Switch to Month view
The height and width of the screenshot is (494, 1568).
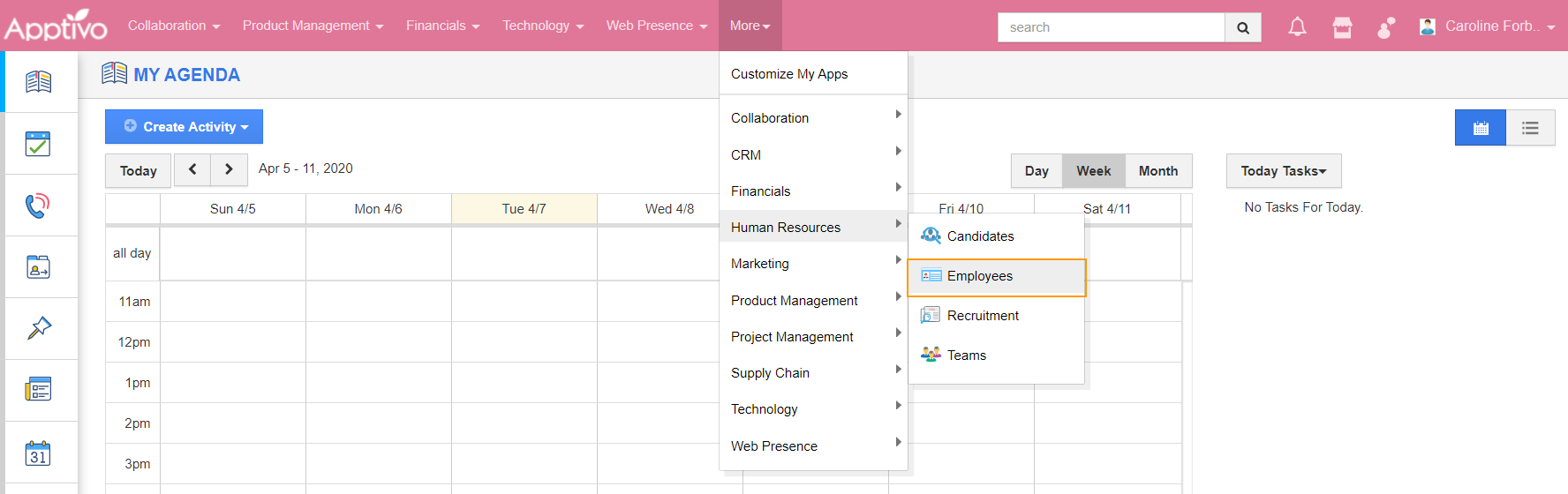1158,170
